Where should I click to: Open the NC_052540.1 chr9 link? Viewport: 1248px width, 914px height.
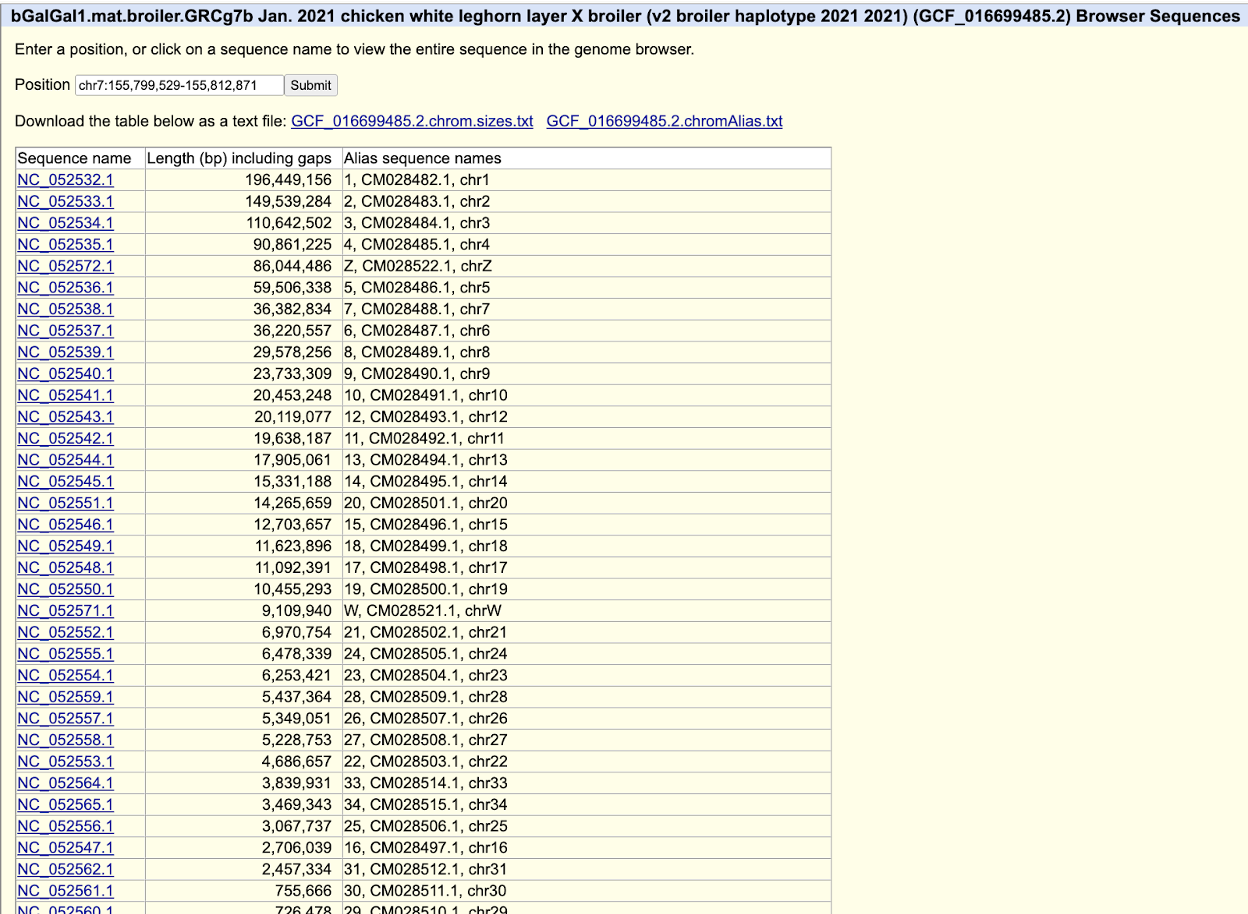(x=65, y=374)
